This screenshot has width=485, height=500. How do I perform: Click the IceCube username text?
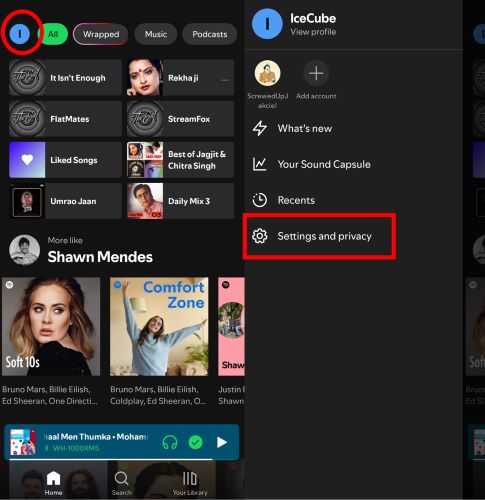pyautogui.click(x=313, y=18)
